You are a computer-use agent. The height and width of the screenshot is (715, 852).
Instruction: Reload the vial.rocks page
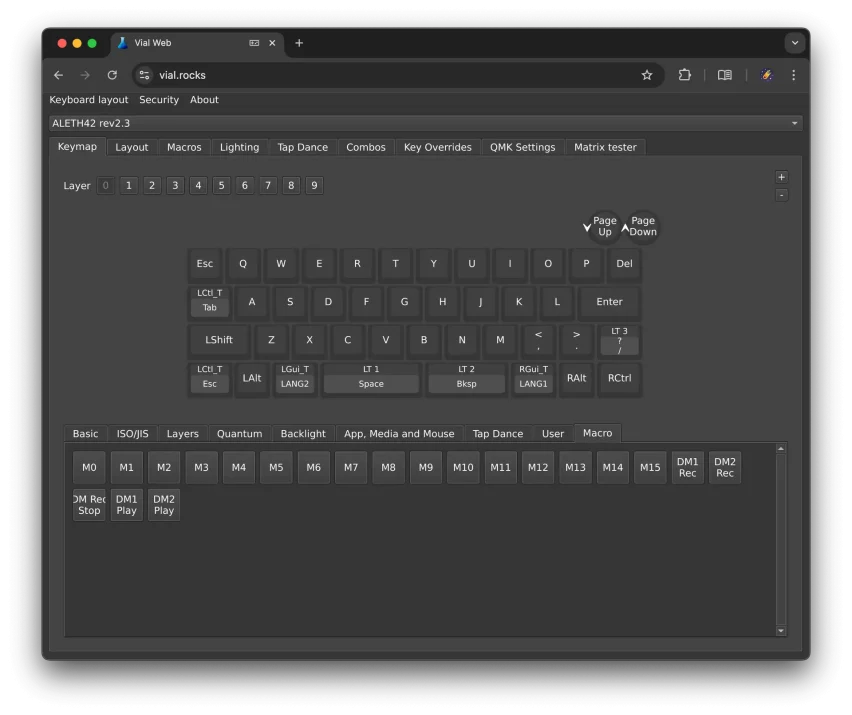click(x=112, y=75)
